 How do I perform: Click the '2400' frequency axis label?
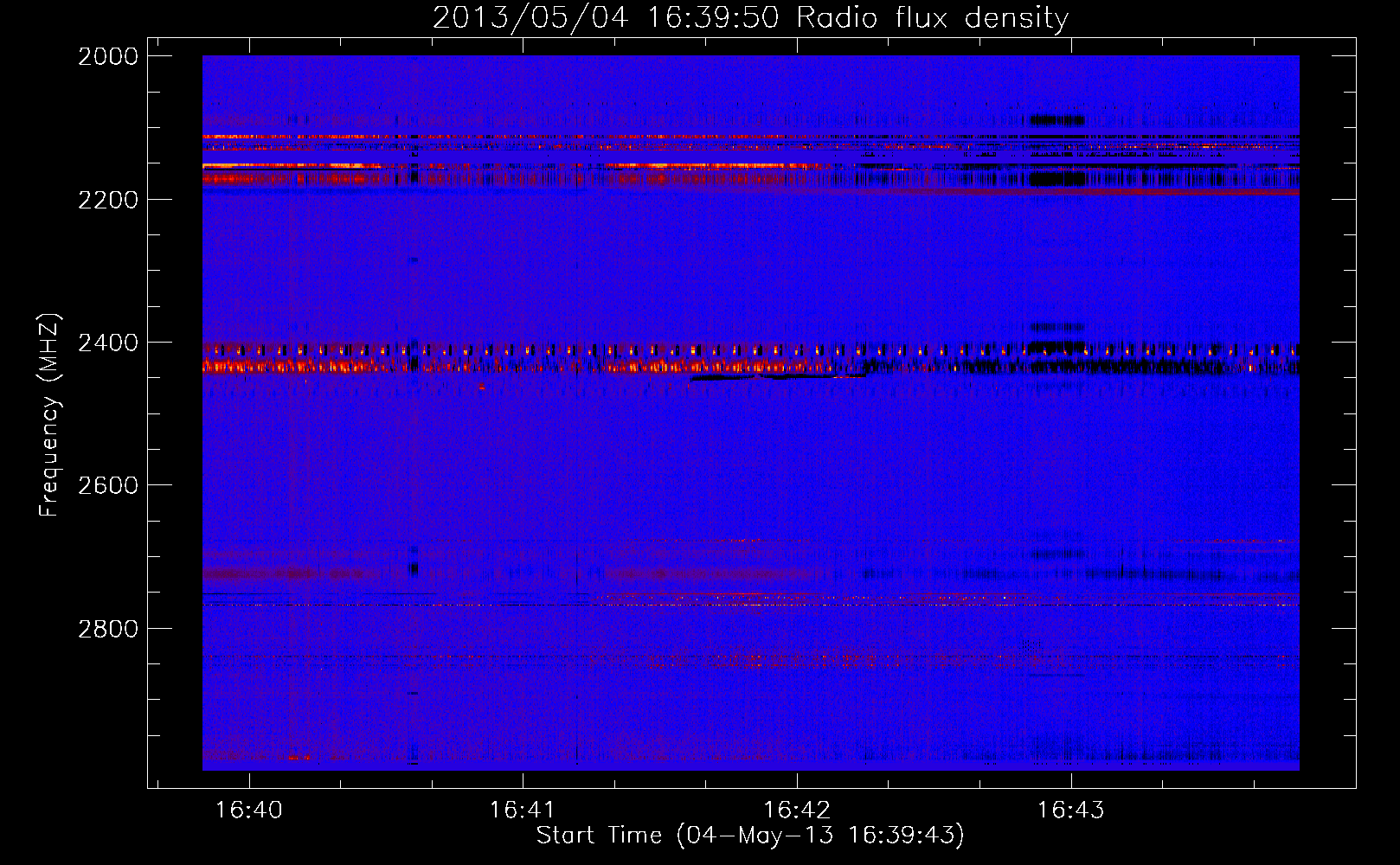coord(108,343)
